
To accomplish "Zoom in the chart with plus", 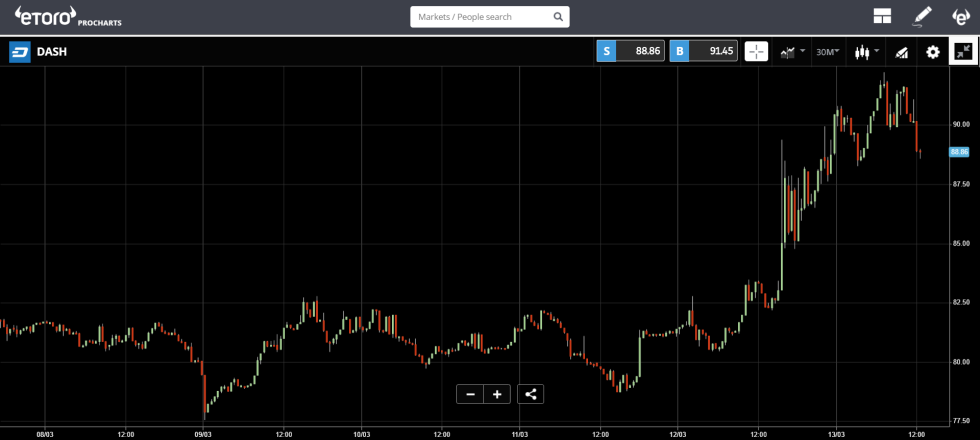I will click(497, 394).
